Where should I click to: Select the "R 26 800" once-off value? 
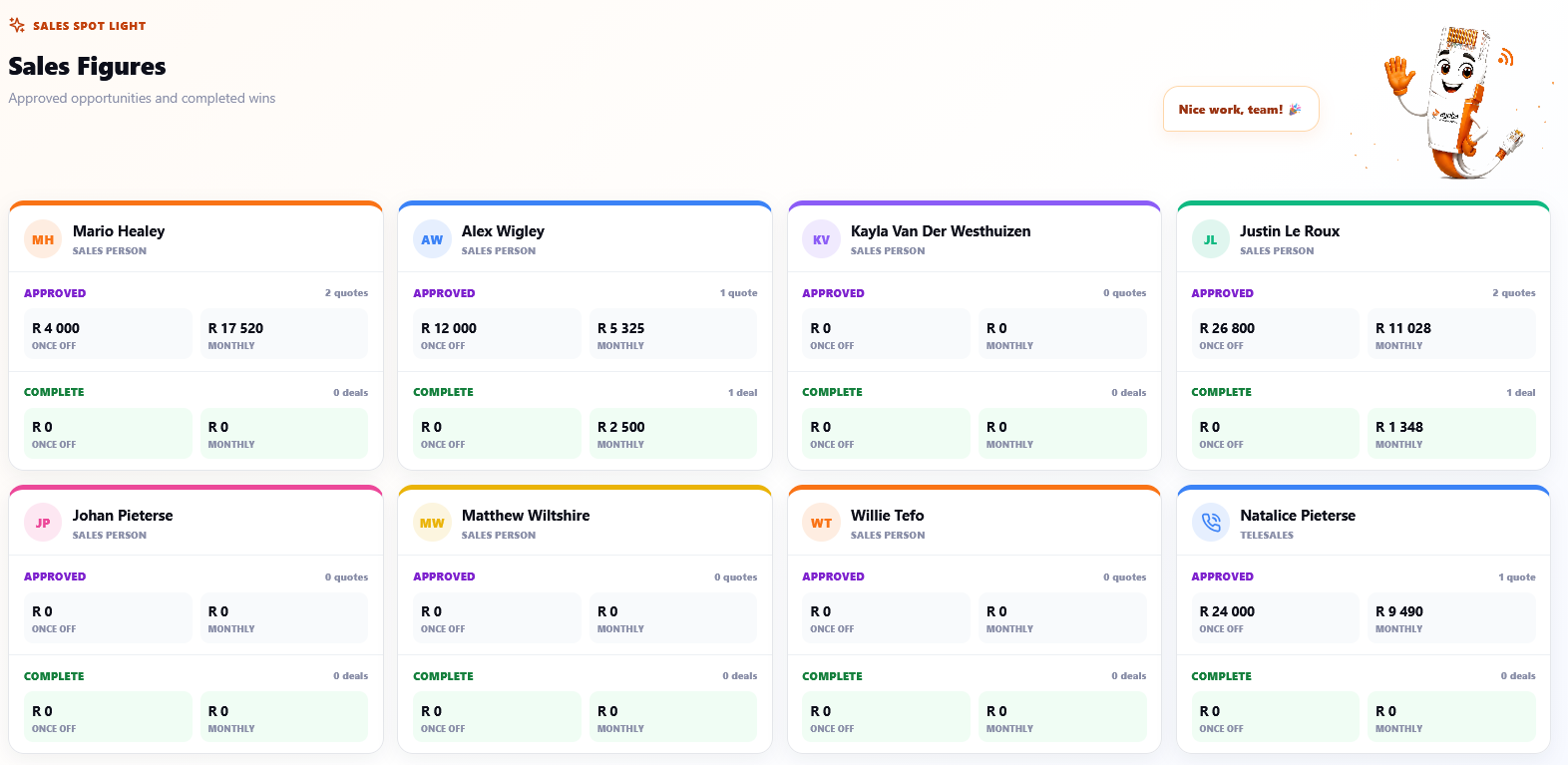click(x=1227, y=328)
